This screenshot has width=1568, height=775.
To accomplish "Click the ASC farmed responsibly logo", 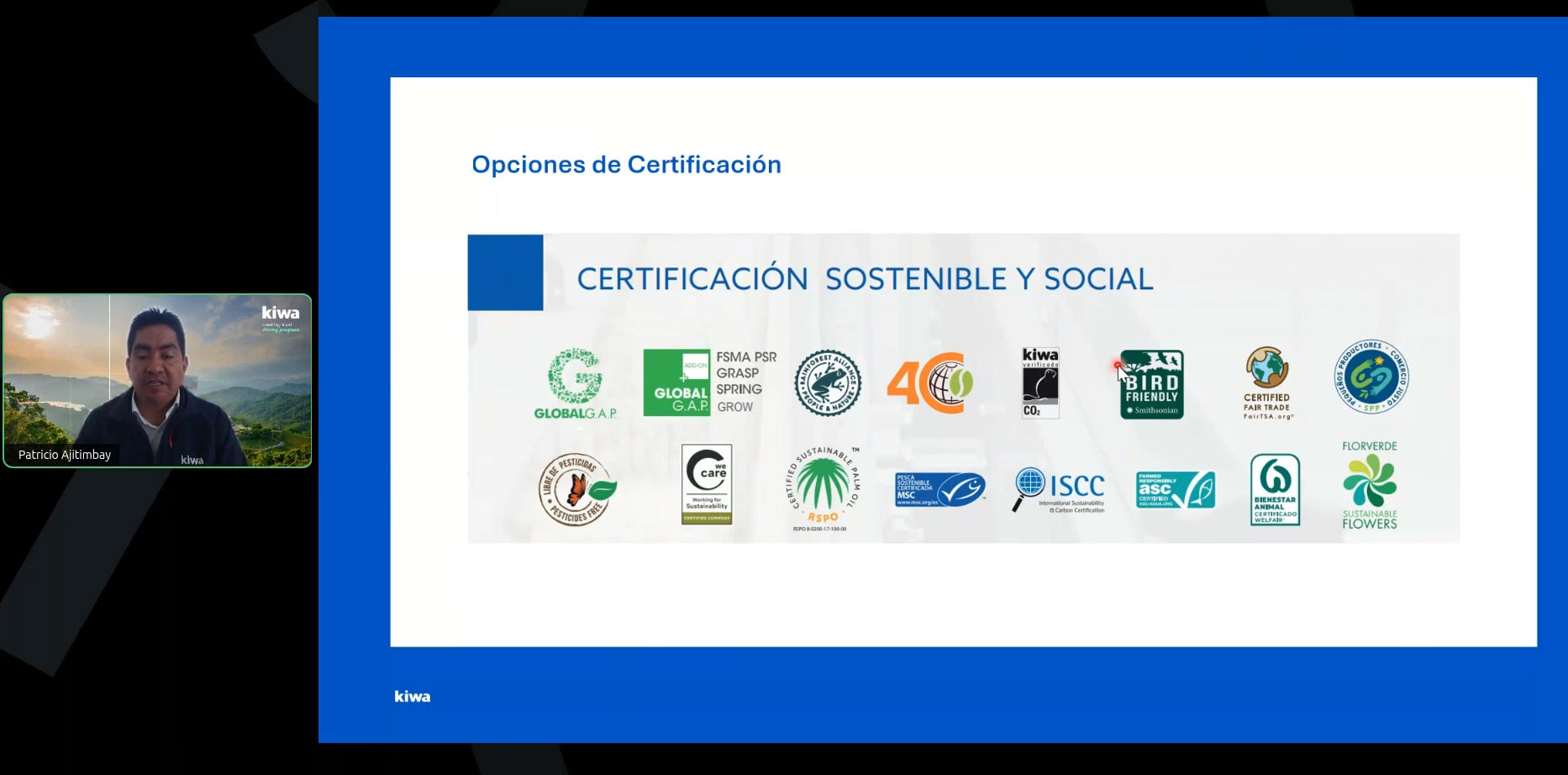I will click(1176, 489).
